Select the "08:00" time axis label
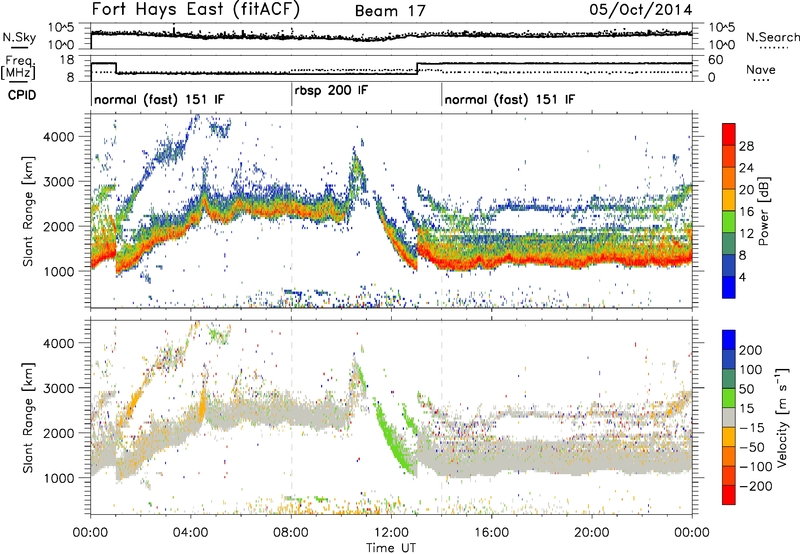This screenshot has width=800, height=554. (291, 533)
